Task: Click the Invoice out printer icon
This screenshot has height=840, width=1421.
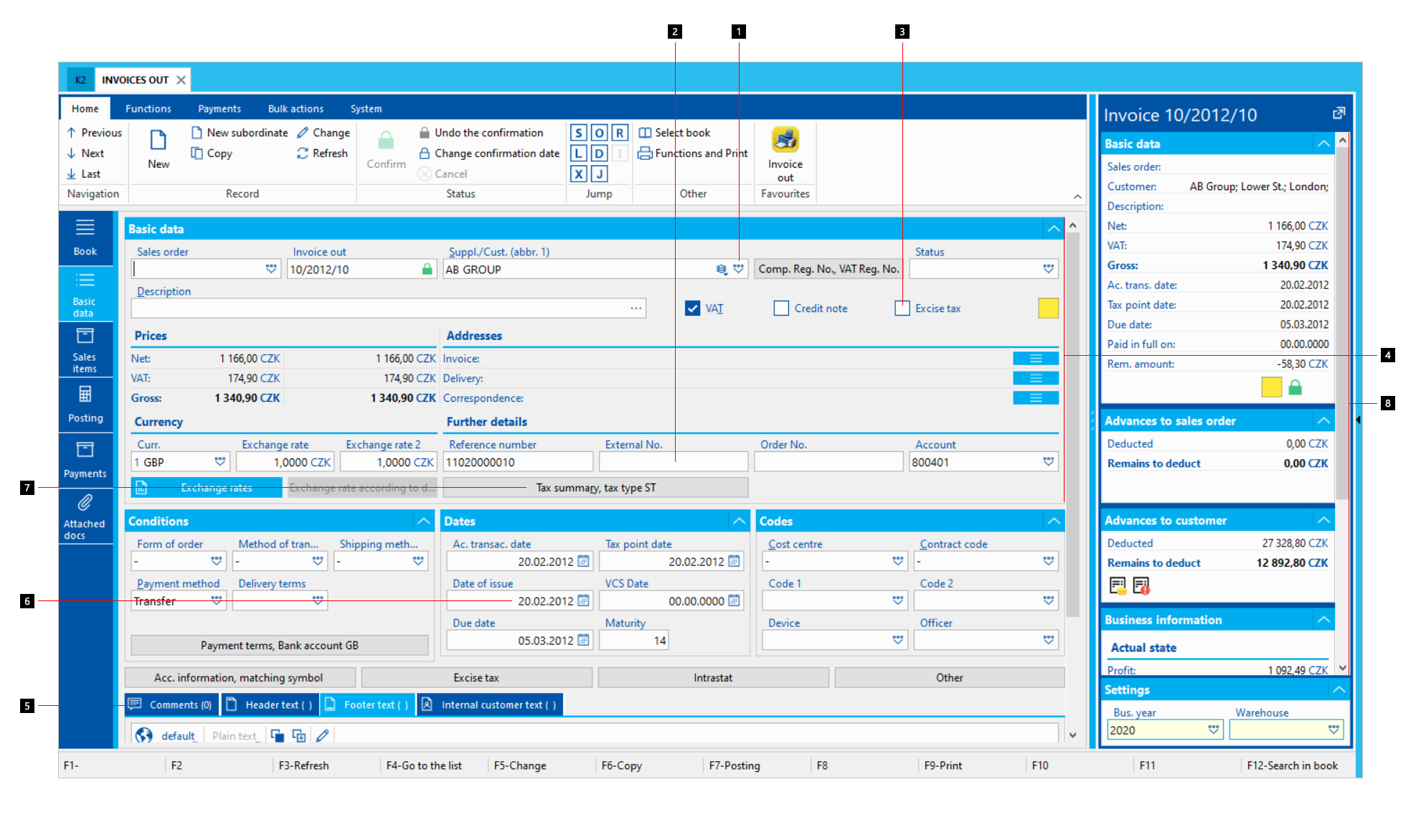Action: tap(785, 140)
